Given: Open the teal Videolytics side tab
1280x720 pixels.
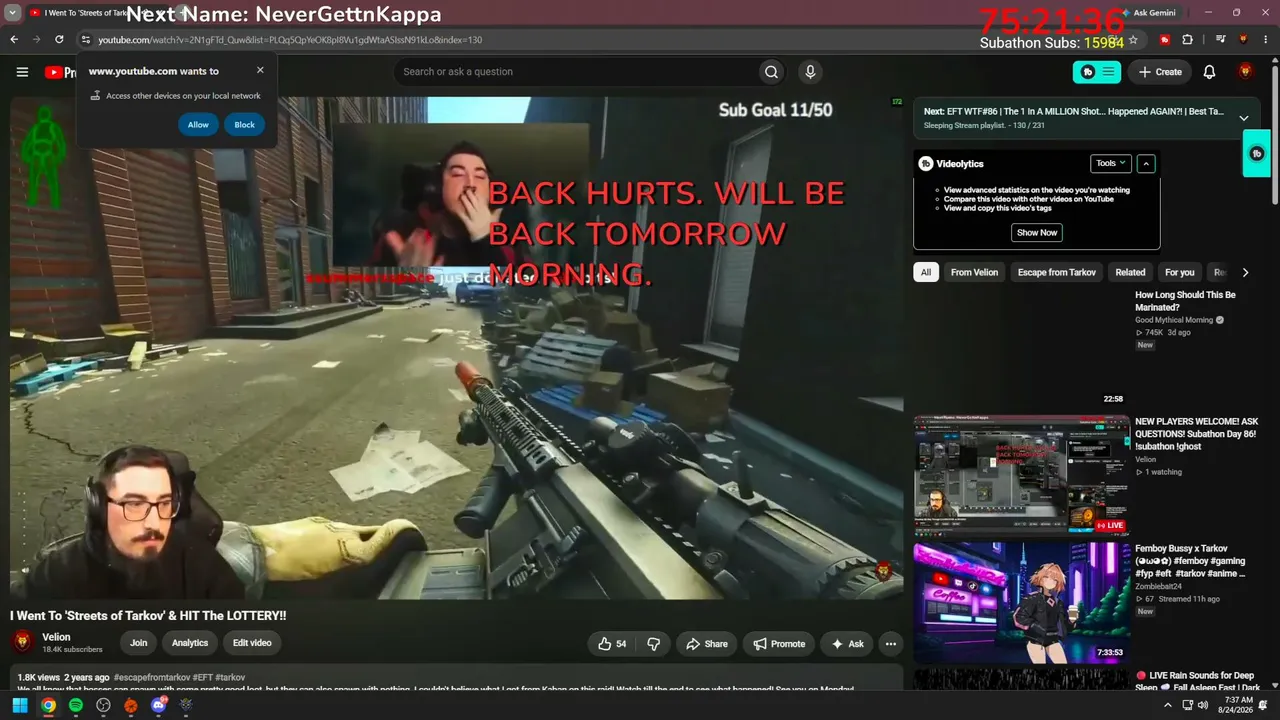Looking at the screenshot, I should [x=1257, y=154].
